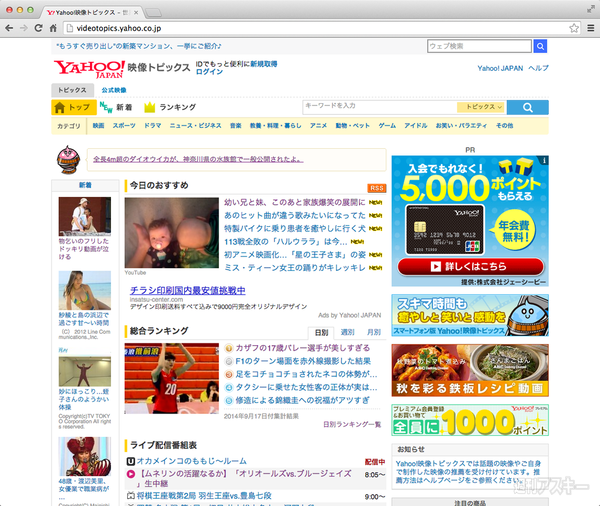Open the browser home icon
Image resolution: width=600 pixels, height=506 pixels.
pyautogui.click(x=53, y=28)
